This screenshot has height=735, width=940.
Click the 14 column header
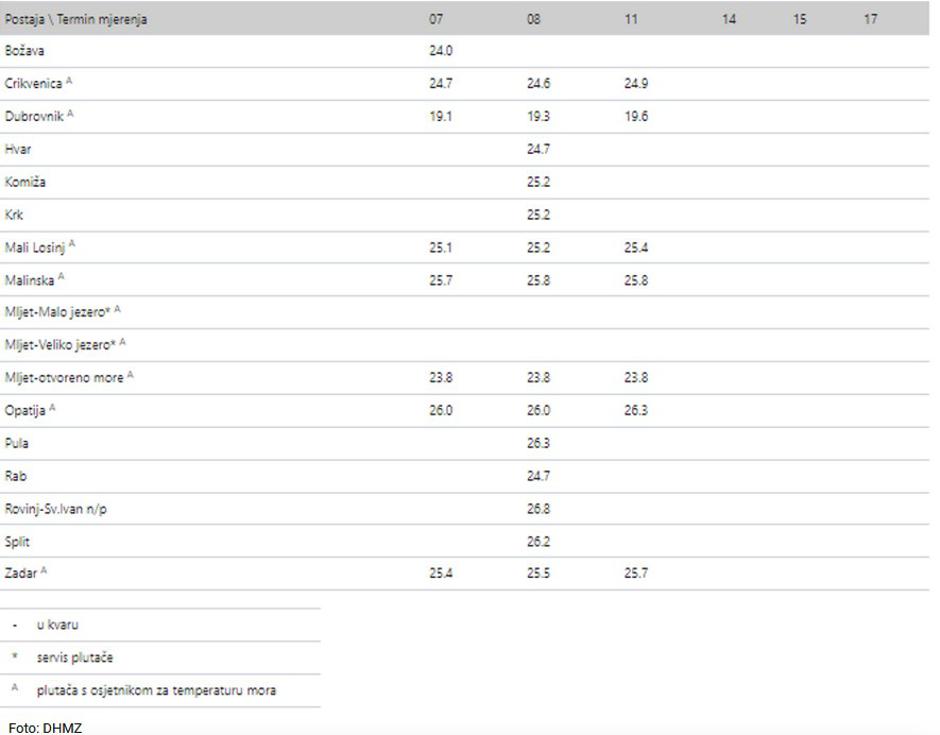[729, 19]
